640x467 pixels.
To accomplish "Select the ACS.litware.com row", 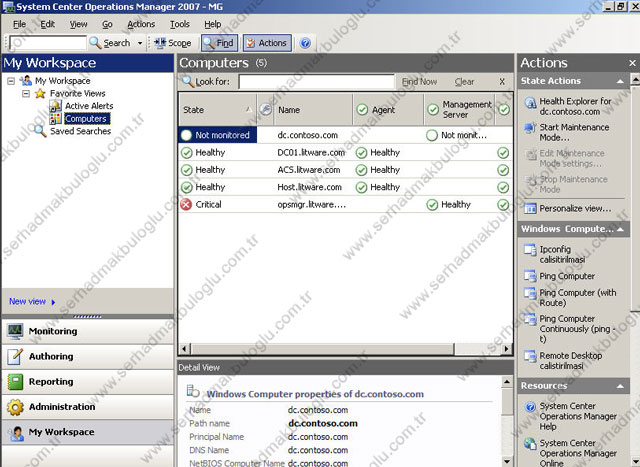I will pyautogui.click(x=345, y=170).
